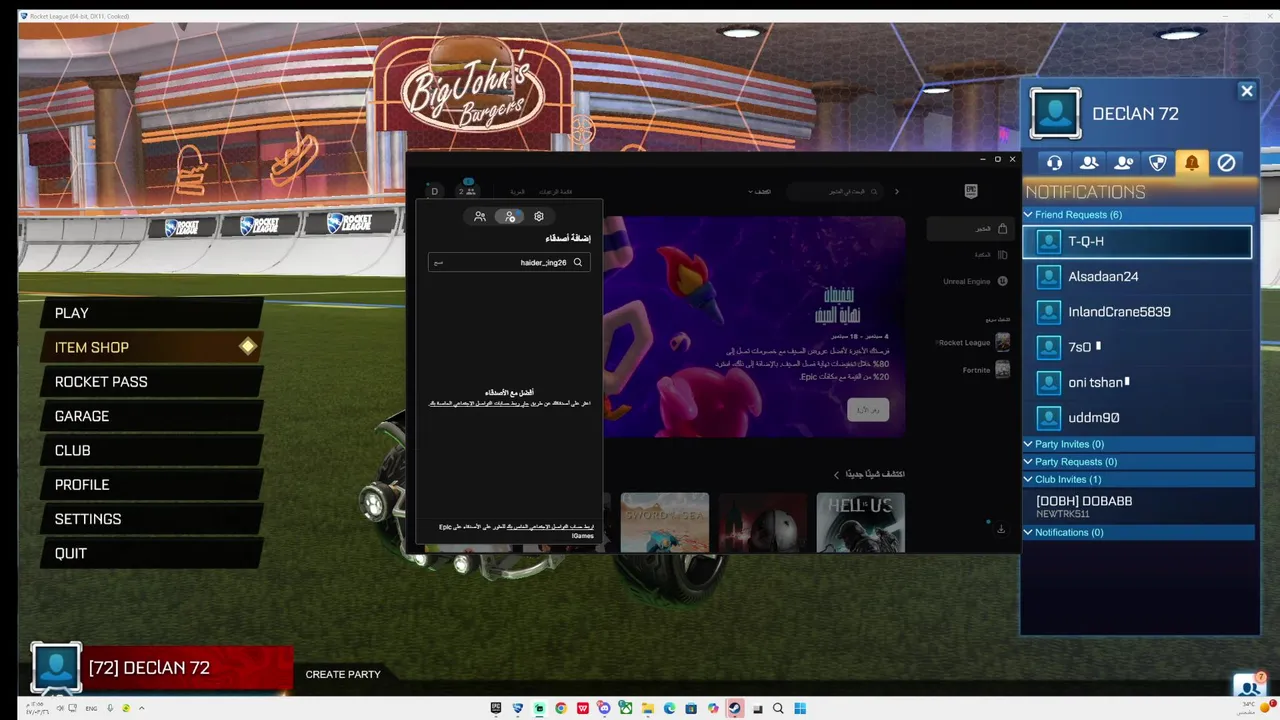Open the Epic Discover dropdown
Image resolution: width=1280 pixels, height=720 pixels.
pos(760,191)
